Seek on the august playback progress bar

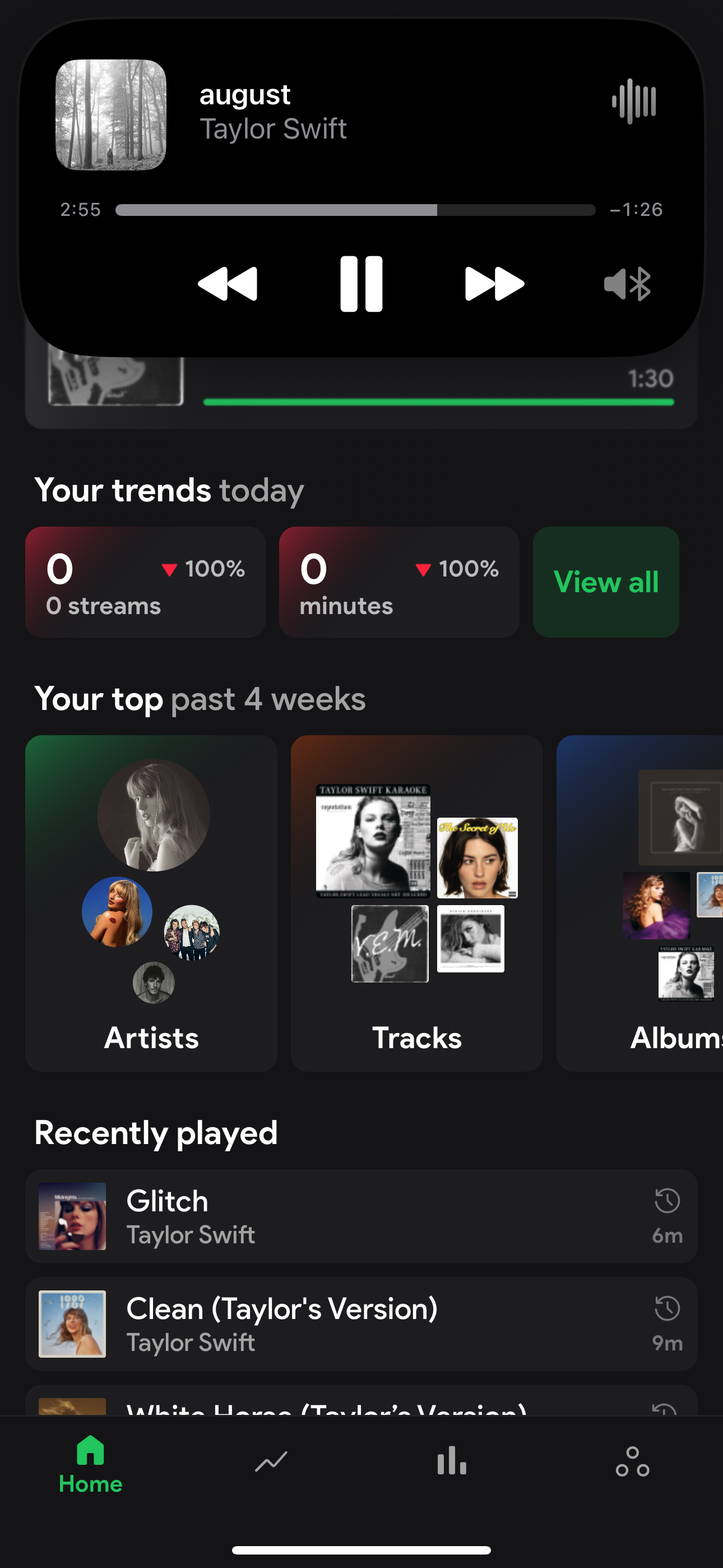click(355, 210)
